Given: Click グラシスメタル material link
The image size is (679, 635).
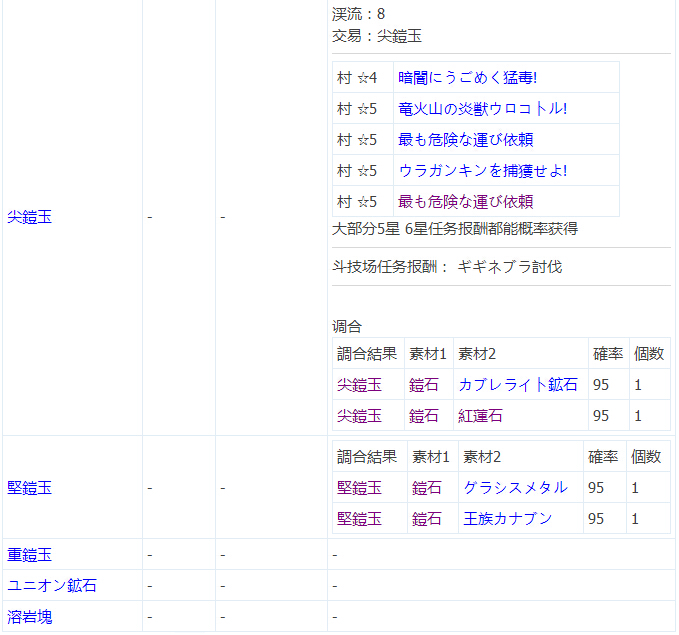Looking at the screenshot, I should pyautogui.click(x=515, y=488).
